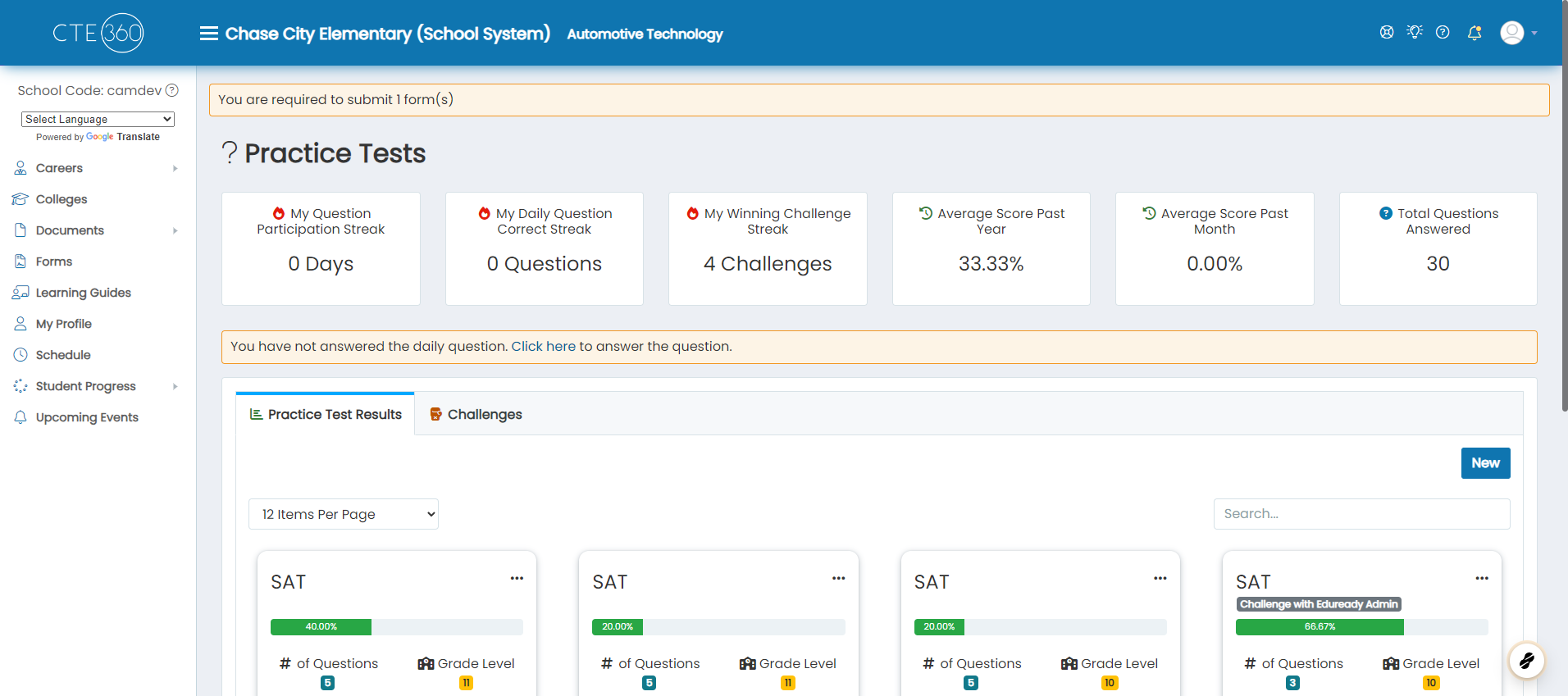Click the Colleges graduation cap icon

(x=21, y=199)
